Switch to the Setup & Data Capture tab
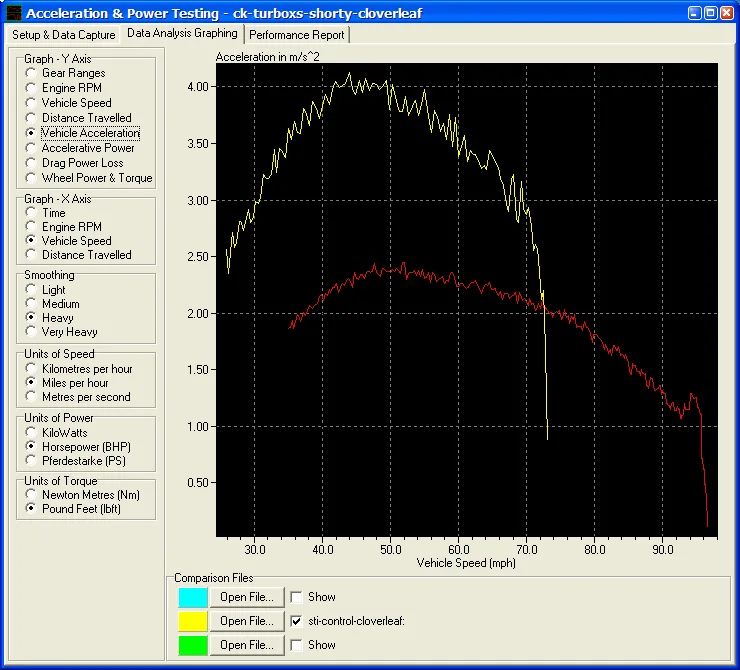Viewport: 740px width, 670px height. coord(63,34)
